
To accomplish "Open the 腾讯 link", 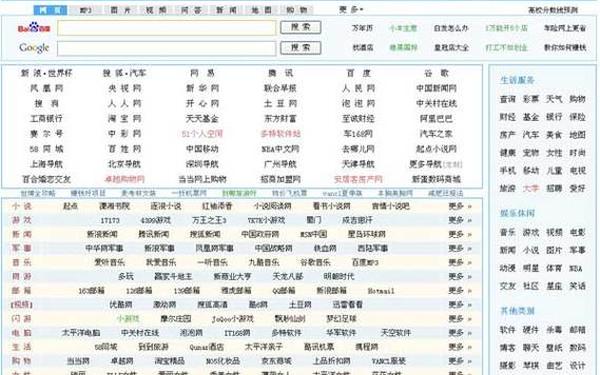I will pos(280,73).
